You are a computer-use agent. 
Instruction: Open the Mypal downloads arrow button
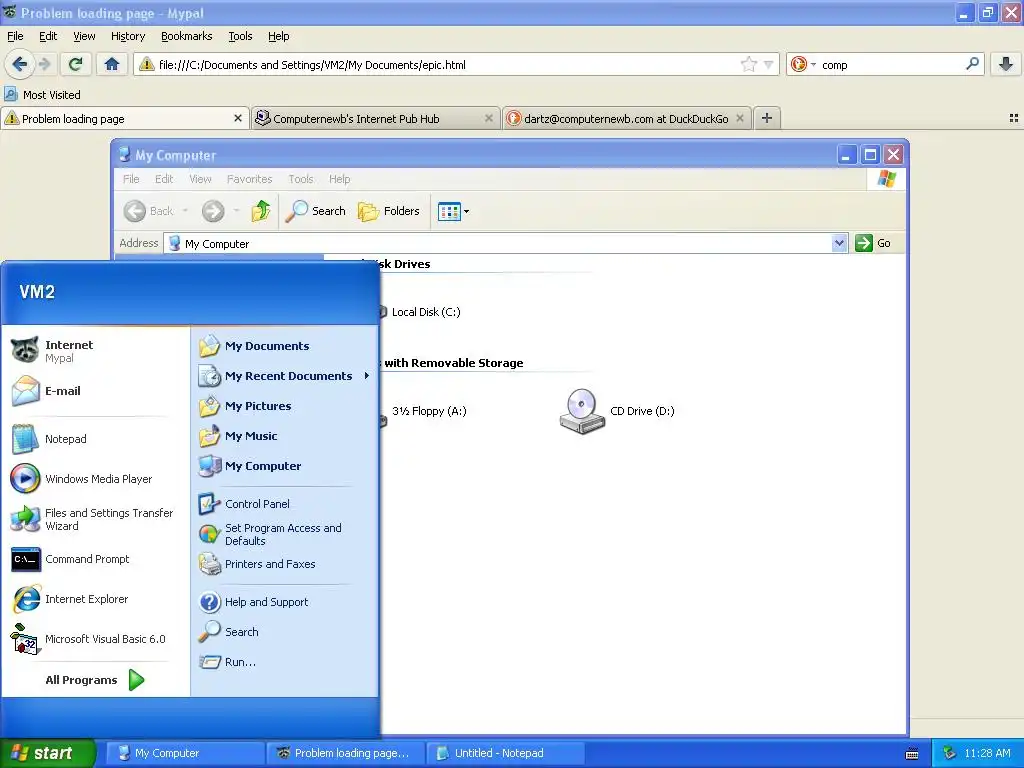(1006, 64)
